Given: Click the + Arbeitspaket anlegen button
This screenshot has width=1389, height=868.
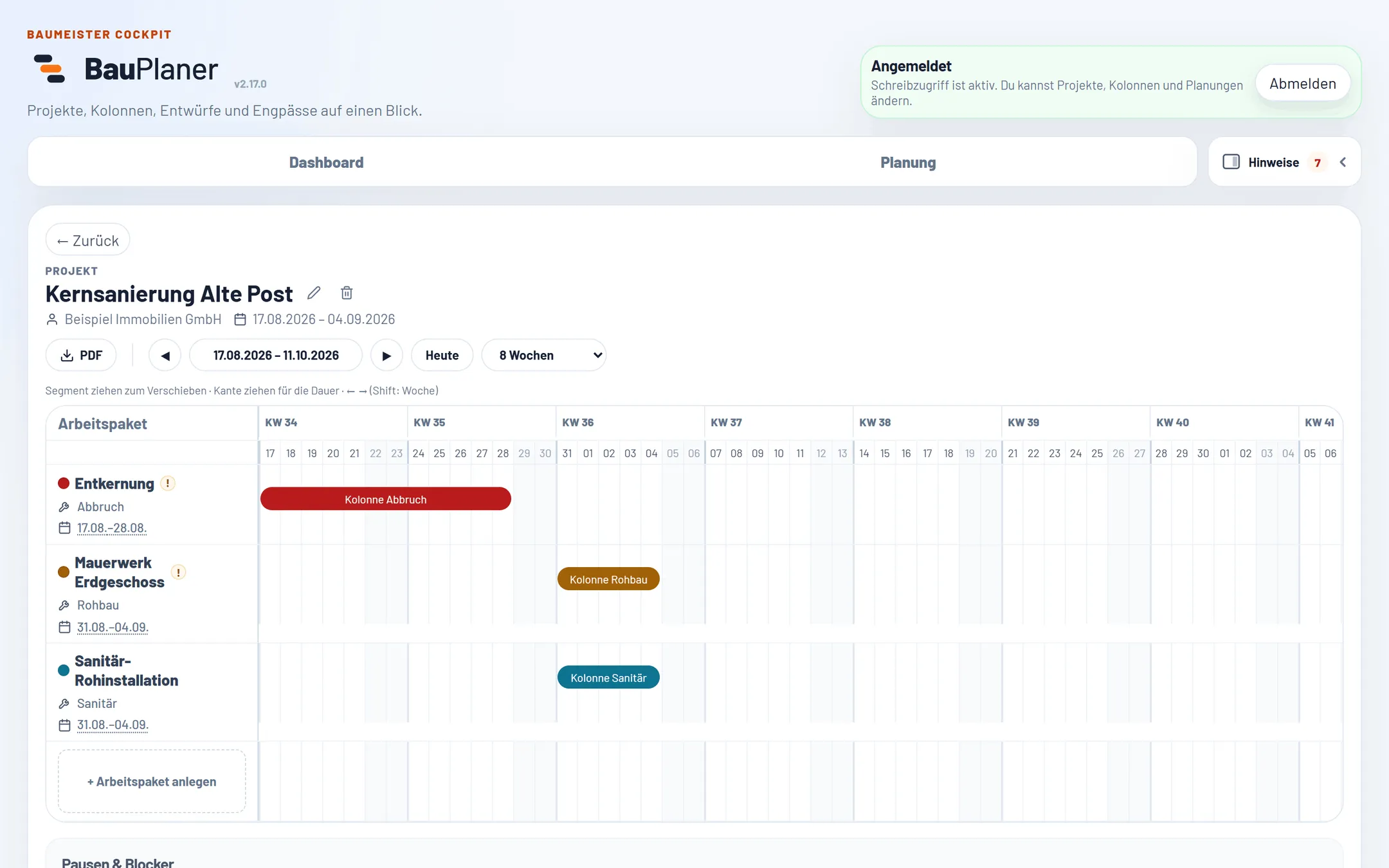Looking at the screenshot, I should tap(152, 782).
